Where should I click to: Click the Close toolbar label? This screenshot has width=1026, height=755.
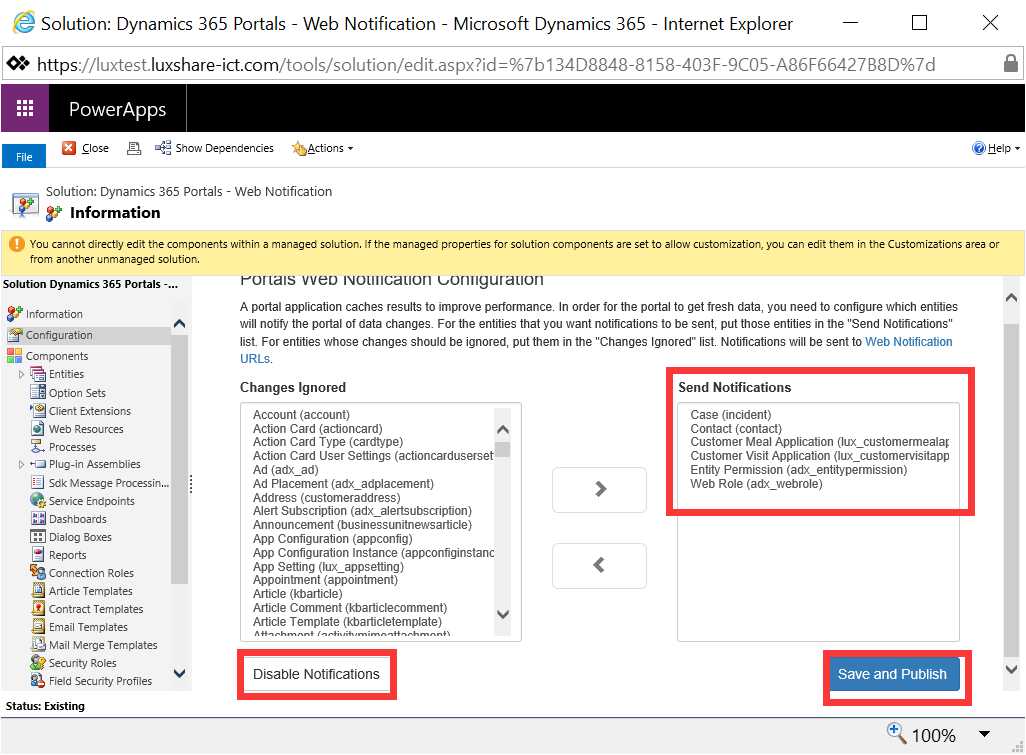click(x=96, y=149)
